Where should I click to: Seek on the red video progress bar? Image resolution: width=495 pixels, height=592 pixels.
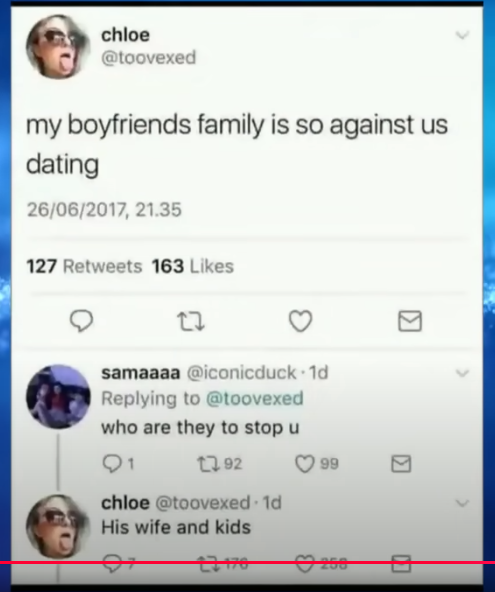[247, 563]
